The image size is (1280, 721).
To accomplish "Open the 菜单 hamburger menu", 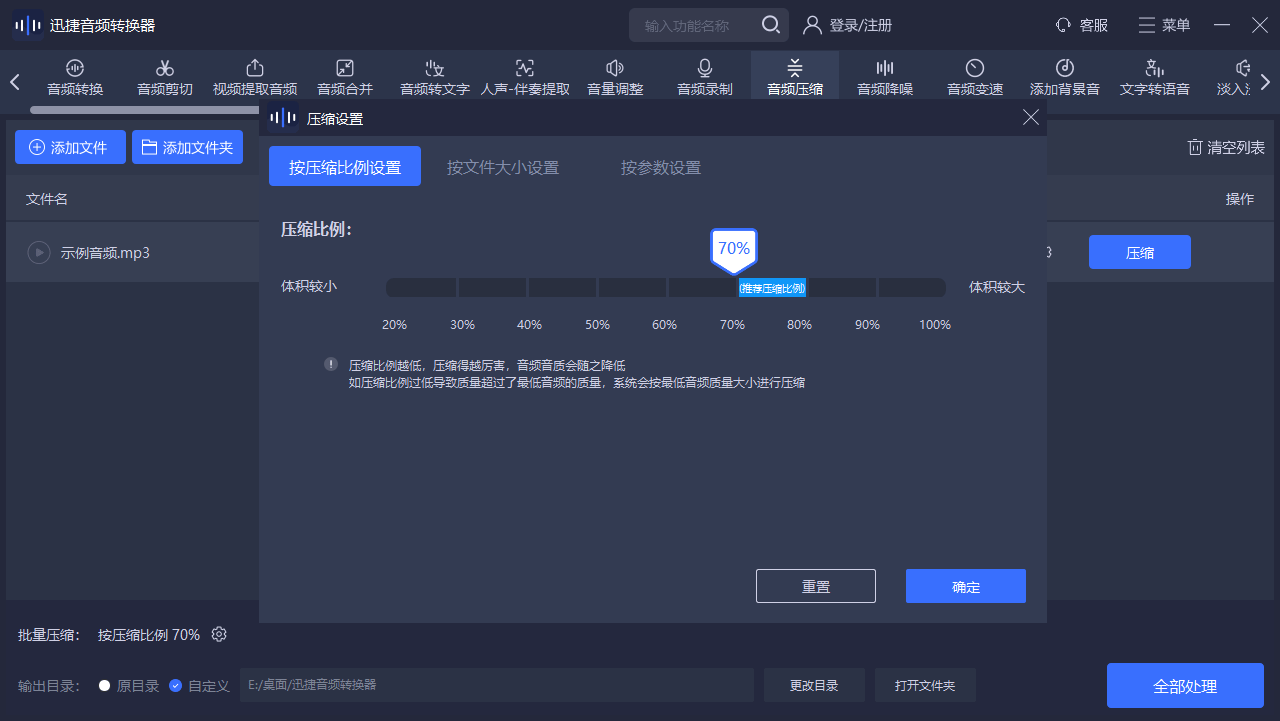I will point(1164,25).
